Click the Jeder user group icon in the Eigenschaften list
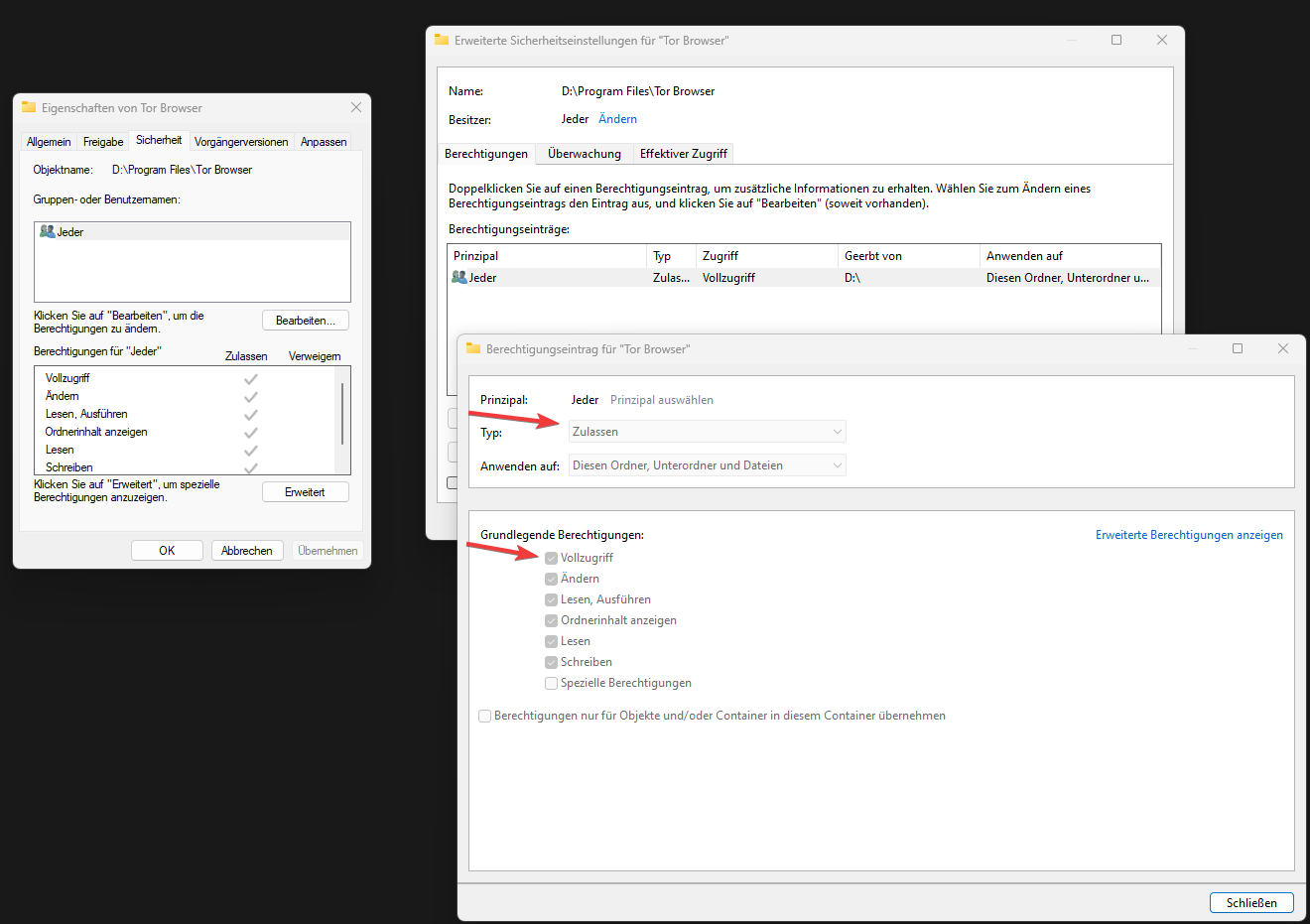The image size is (1310, 924). pos(47,231)
